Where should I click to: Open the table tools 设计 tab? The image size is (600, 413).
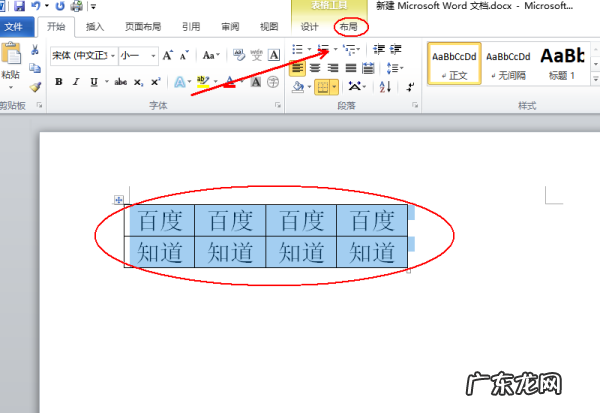tap(309, 27)
